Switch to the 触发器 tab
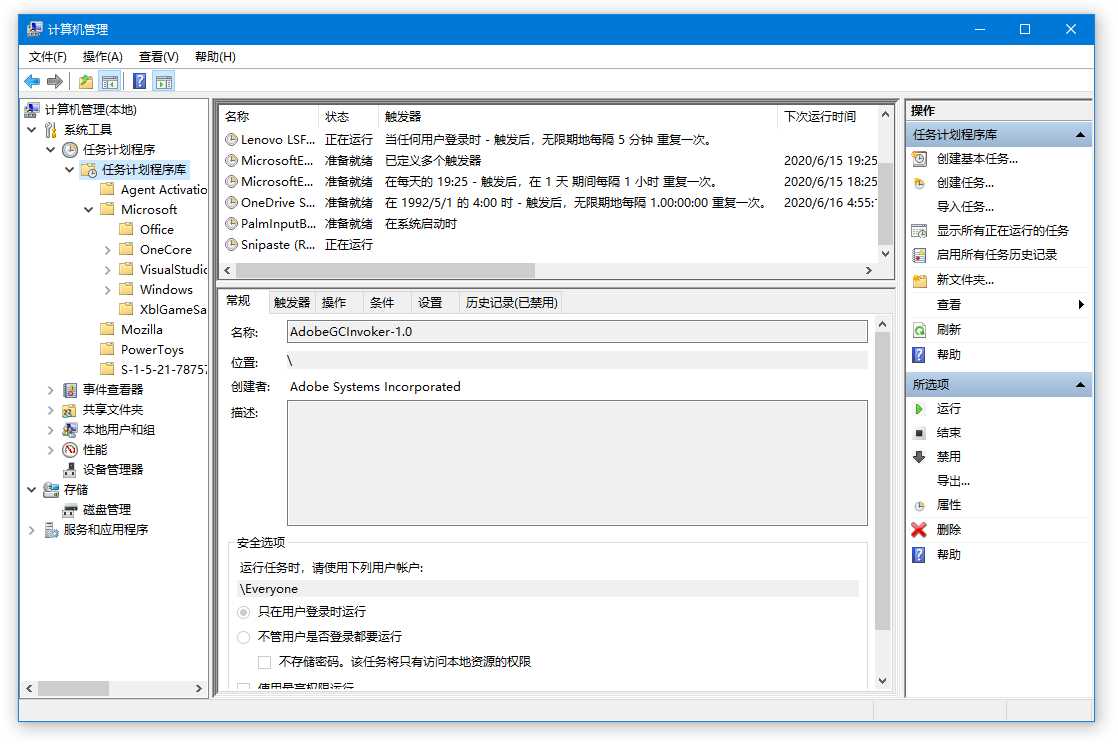The width and height of the screenshot is (1118, 747). 292,303
